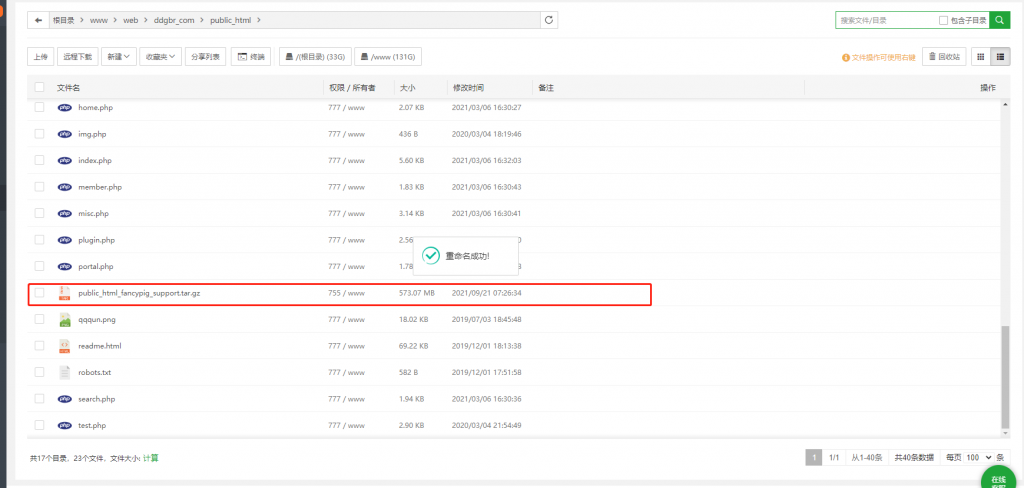Open the recycle bin (回收站)
1024x488 pixels.
click(x=944, y=57)
